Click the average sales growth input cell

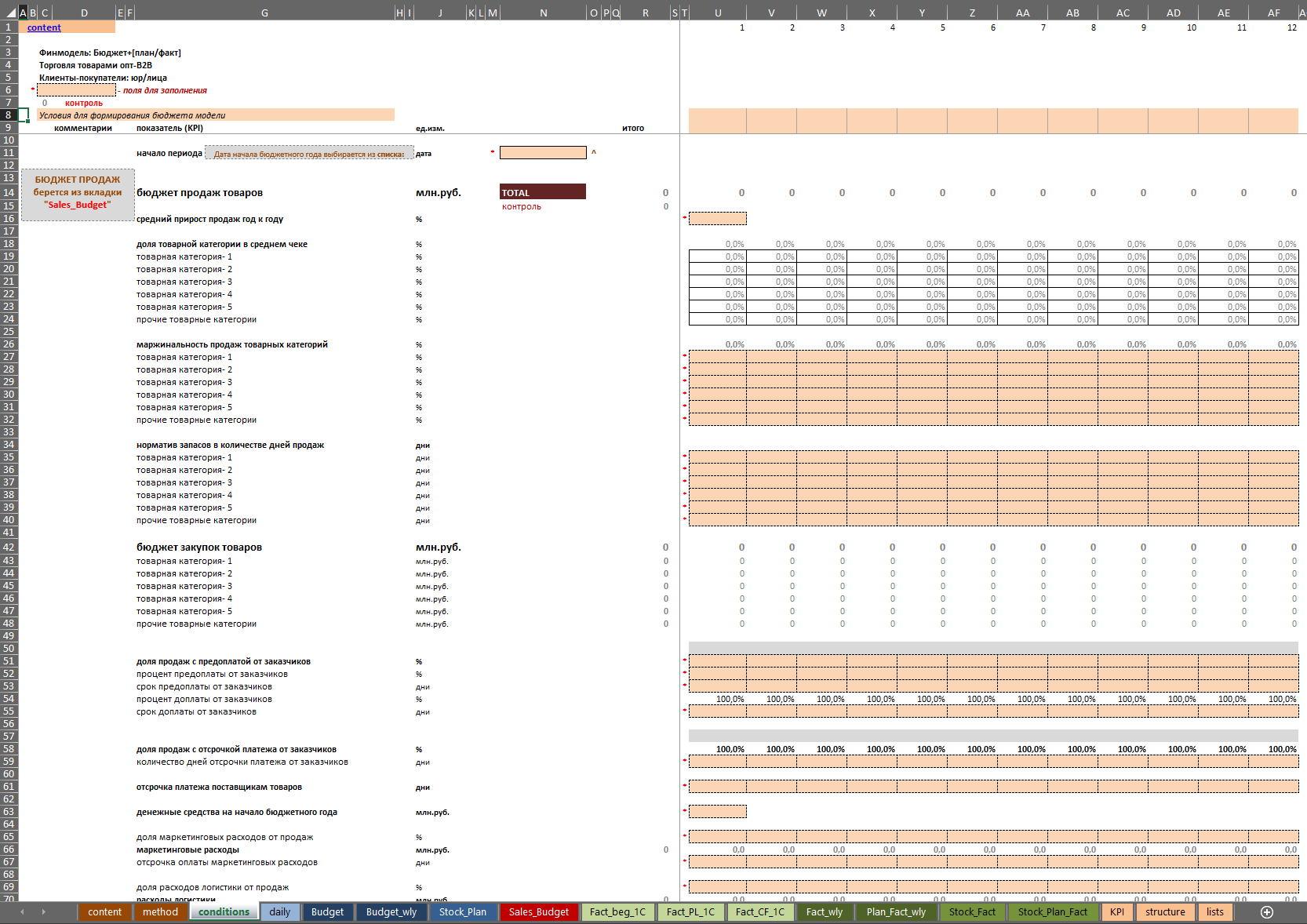coord(717,219)
